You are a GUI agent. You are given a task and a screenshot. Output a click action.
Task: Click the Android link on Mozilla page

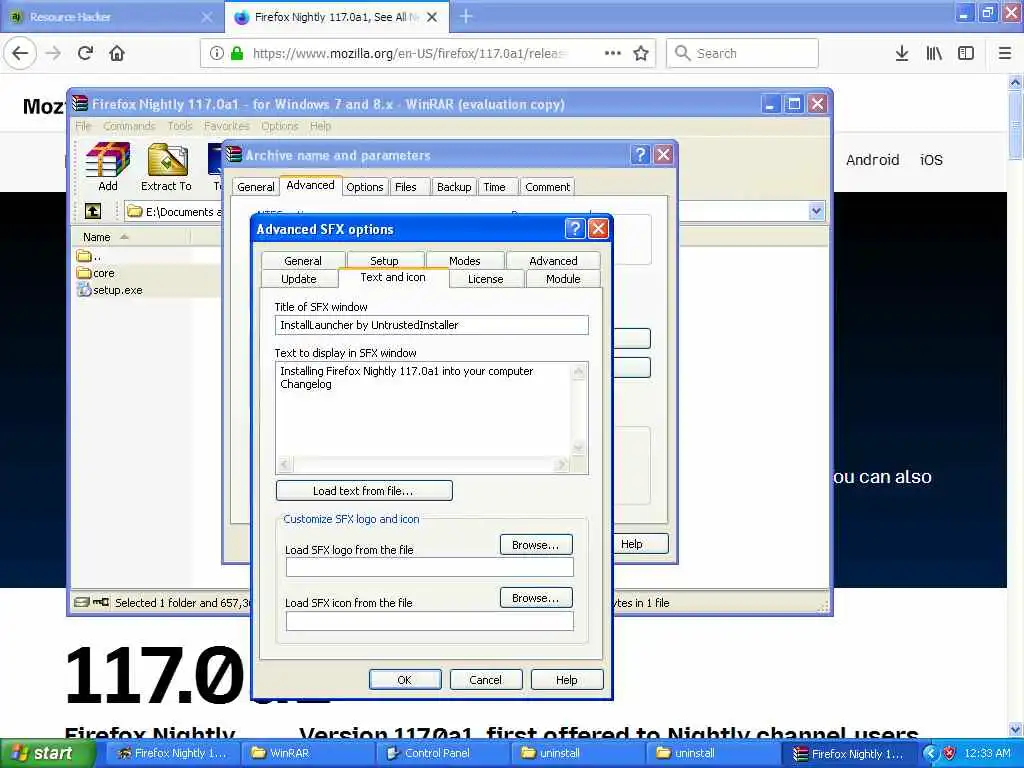pyautogui.click(x=872, y=160)
